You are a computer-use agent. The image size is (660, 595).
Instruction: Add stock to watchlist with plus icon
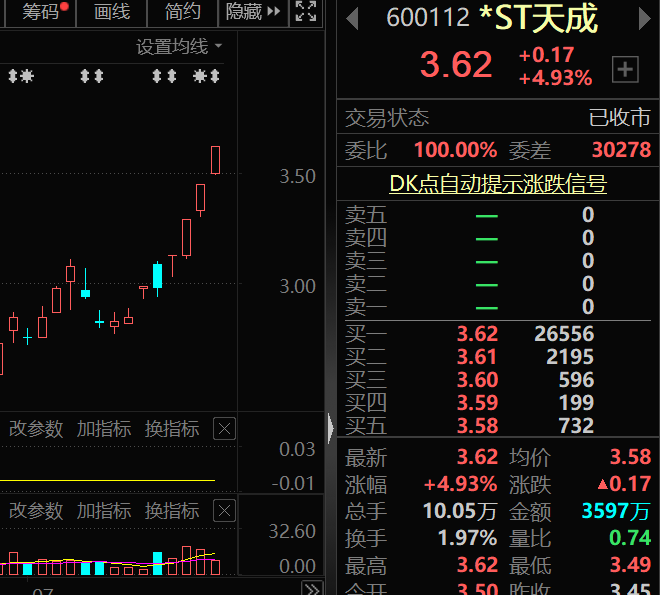(x=625, y=69)
